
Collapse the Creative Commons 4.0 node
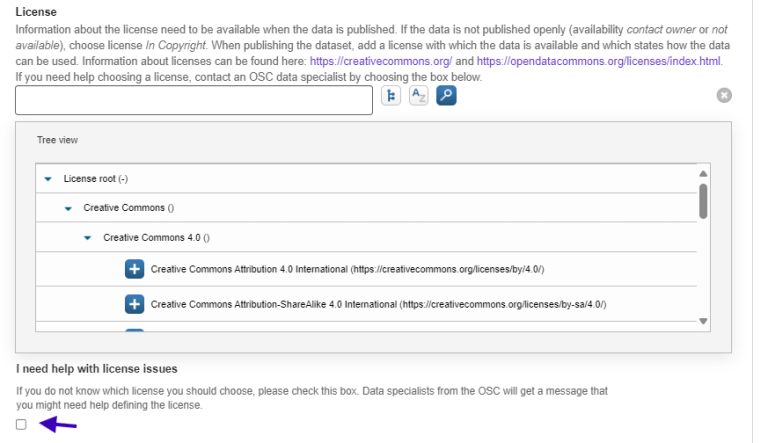[x=88, y=238]
